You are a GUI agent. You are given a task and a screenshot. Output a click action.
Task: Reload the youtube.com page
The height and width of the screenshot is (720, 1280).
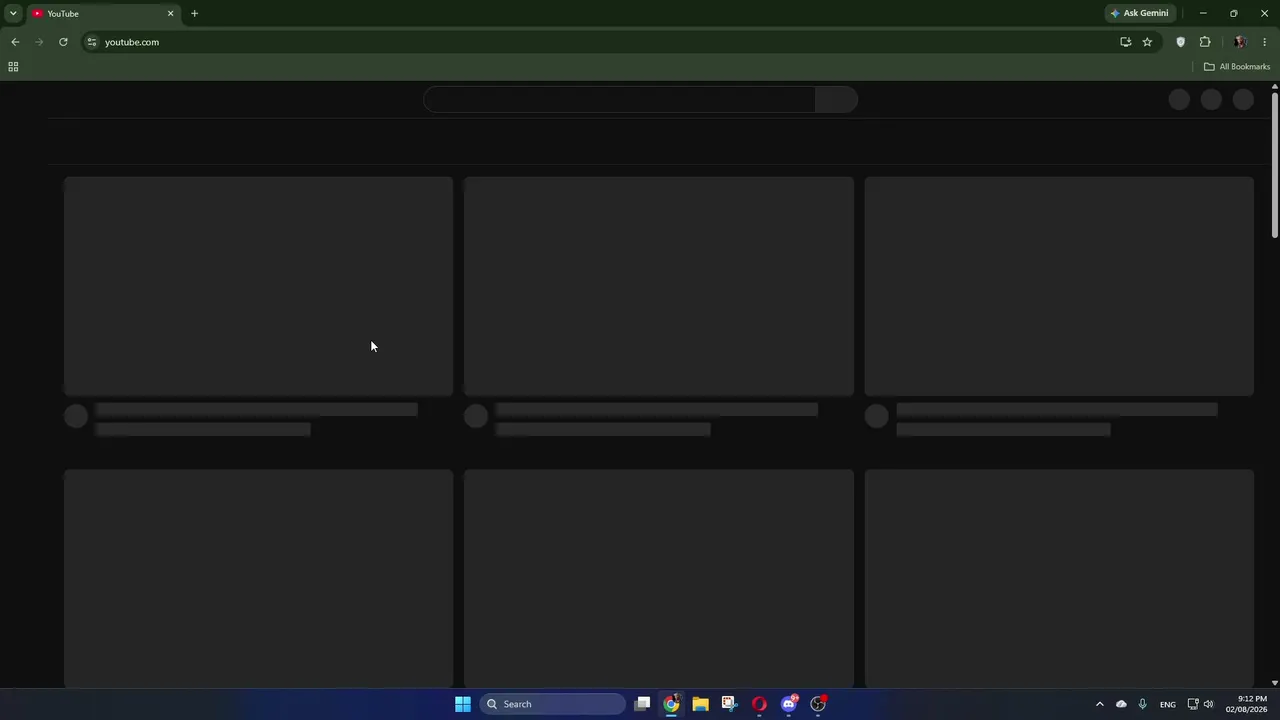[63, 42]
